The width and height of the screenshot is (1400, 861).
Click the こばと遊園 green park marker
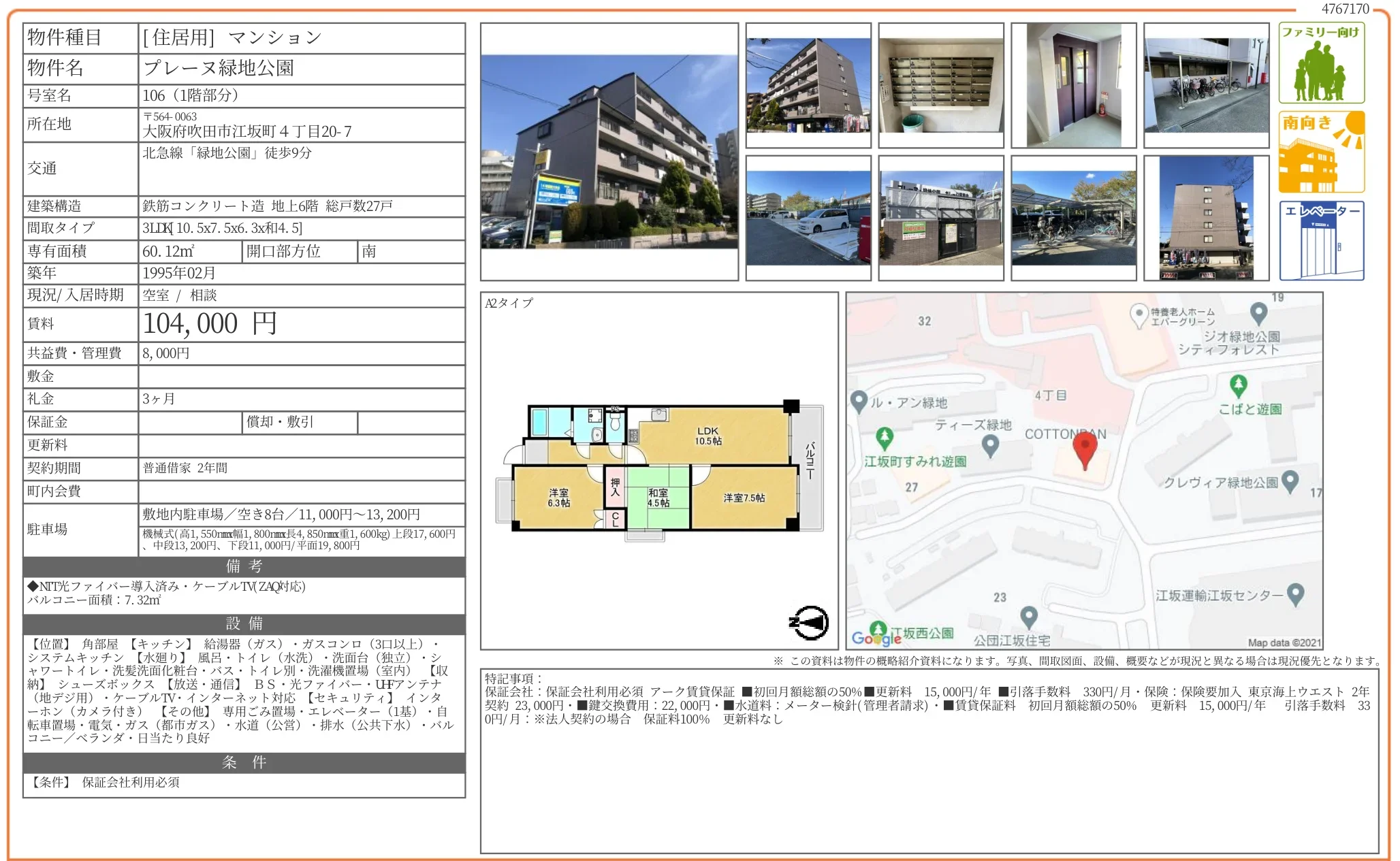click(1238, 386)
